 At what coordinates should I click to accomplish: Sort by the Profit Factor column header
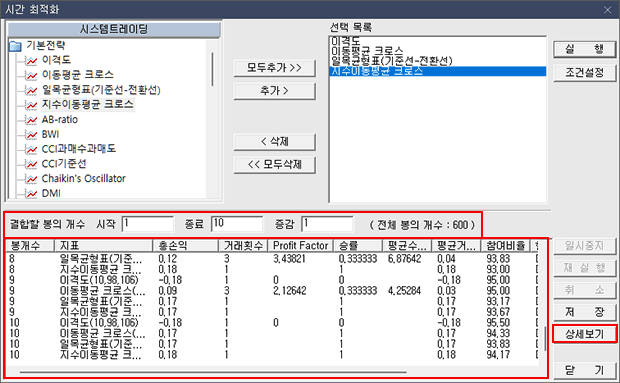[301, 245]
